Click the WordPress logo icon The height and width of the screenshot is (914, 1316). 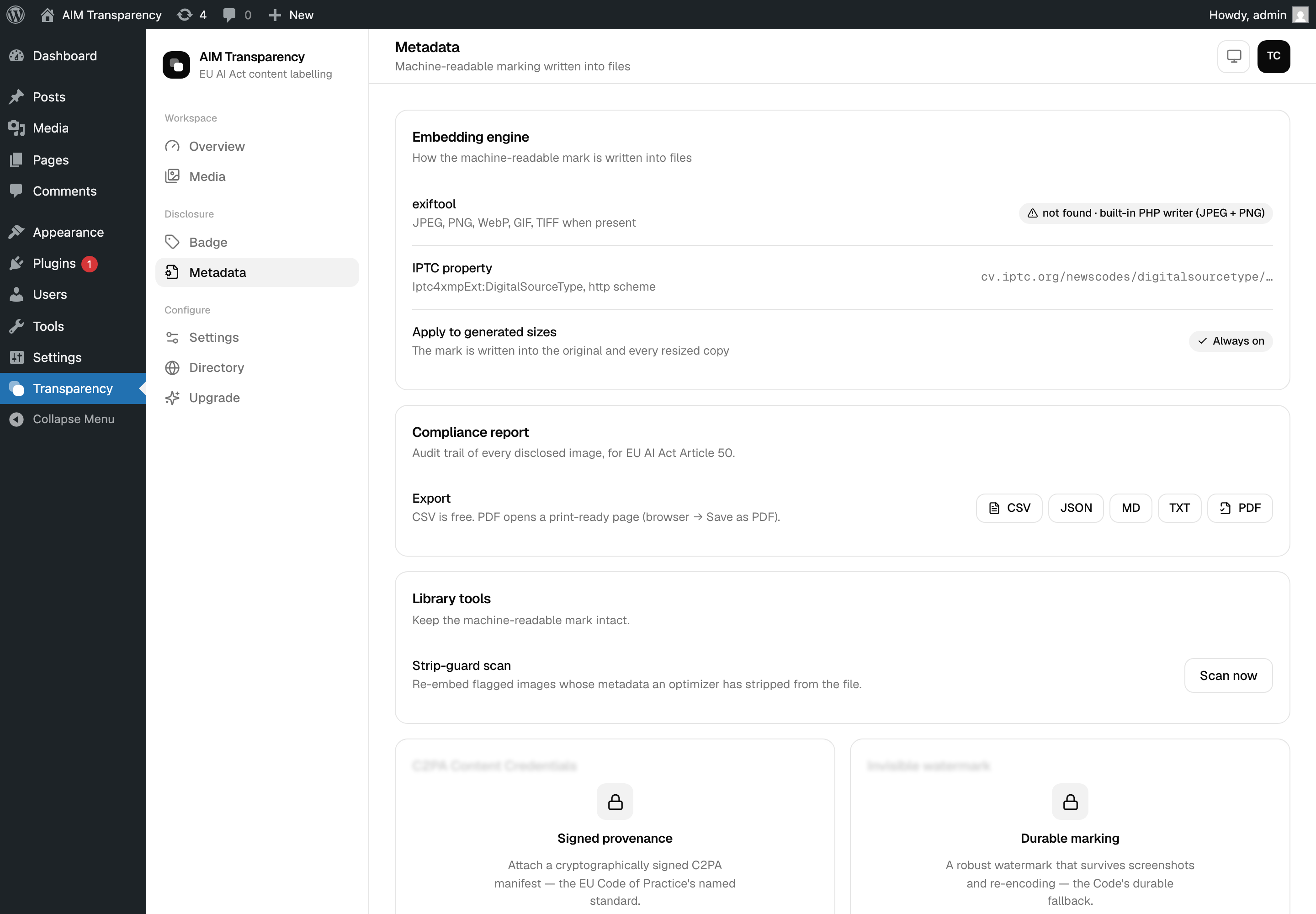(x=16, y=15)
